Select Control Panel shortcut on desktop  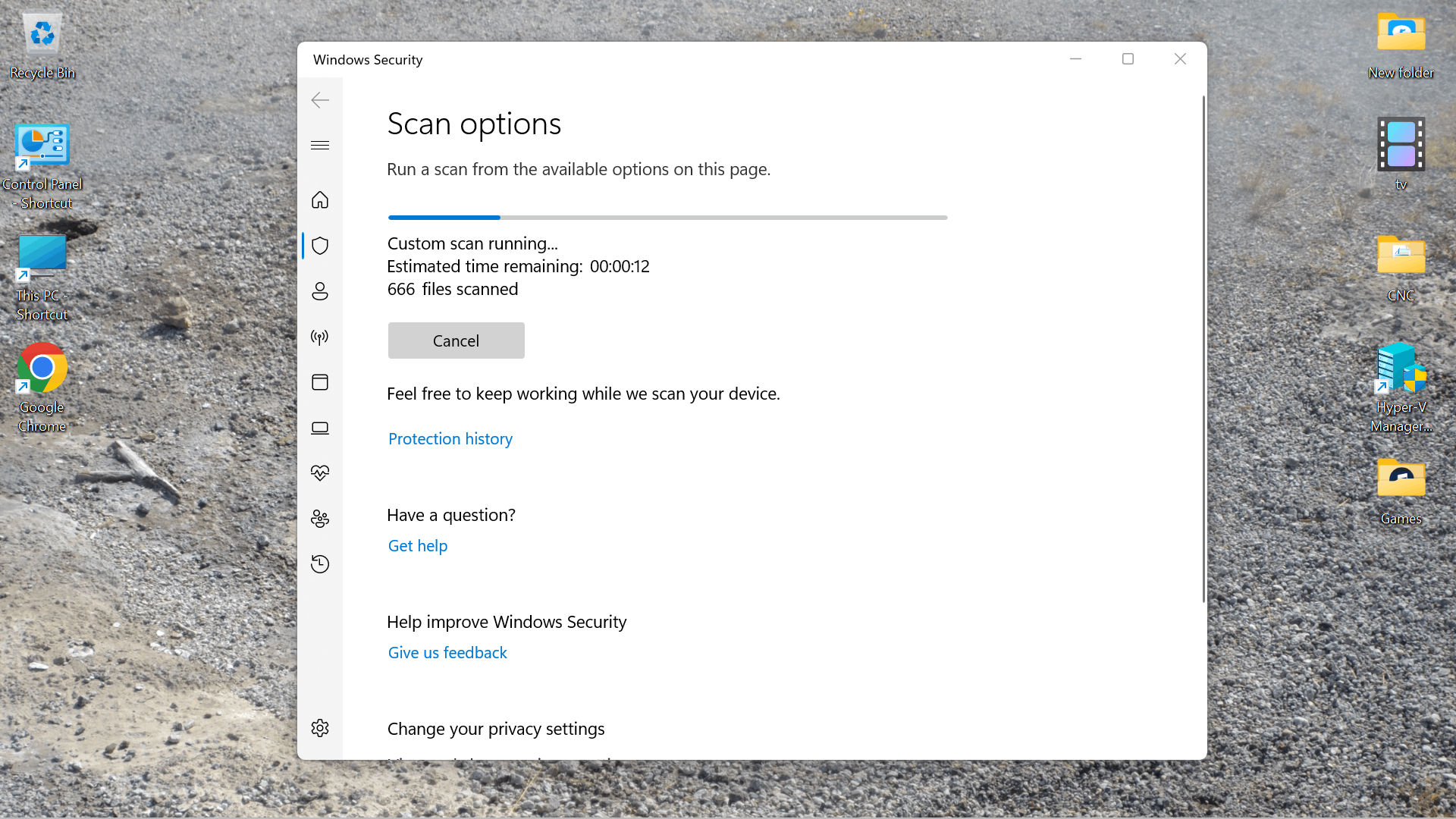(x=42, y=167)
